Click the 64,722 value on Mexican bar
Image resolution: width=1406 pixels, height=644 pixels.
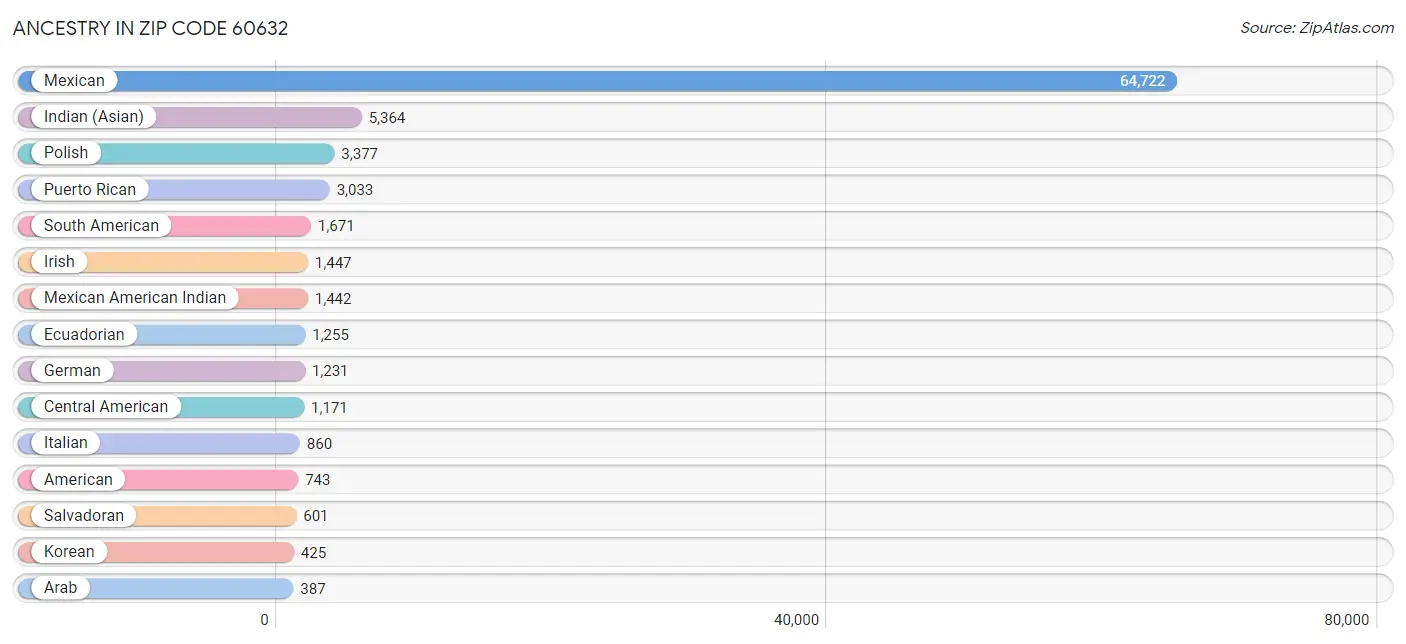point(1143,81)
